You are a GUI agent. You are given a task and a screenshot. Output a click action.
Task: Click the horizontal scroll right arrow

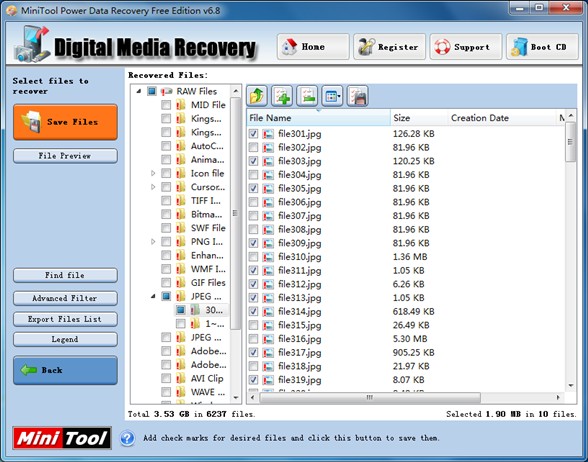[558, 397]
